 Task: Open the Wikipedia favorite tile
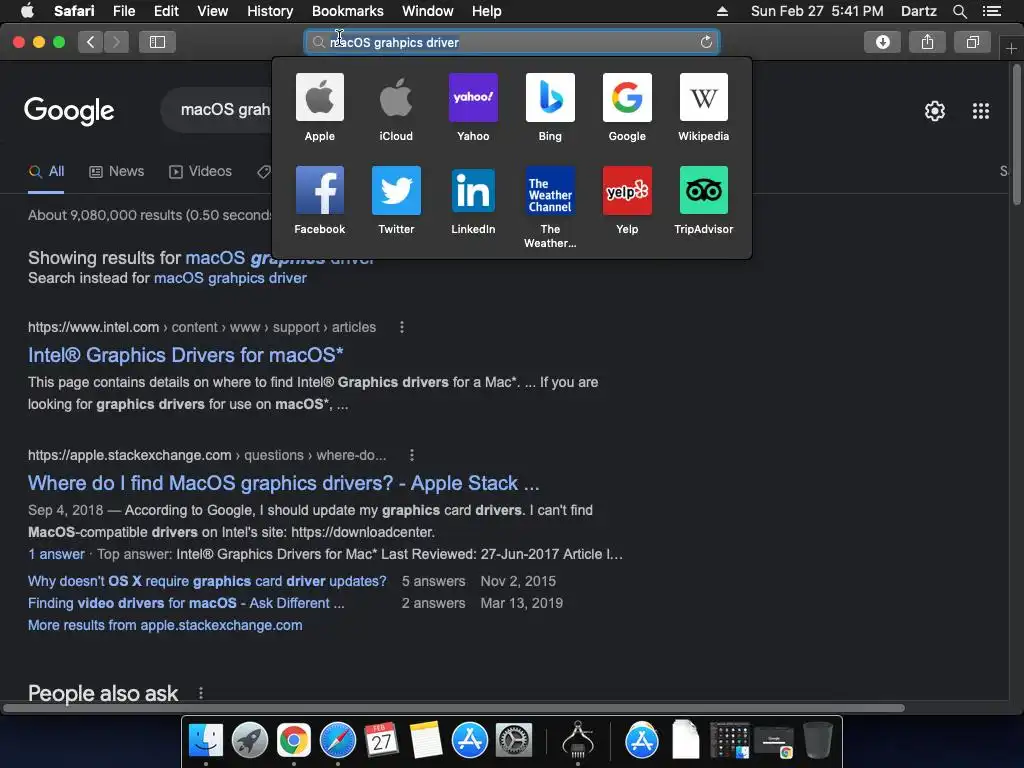(703, 97)
